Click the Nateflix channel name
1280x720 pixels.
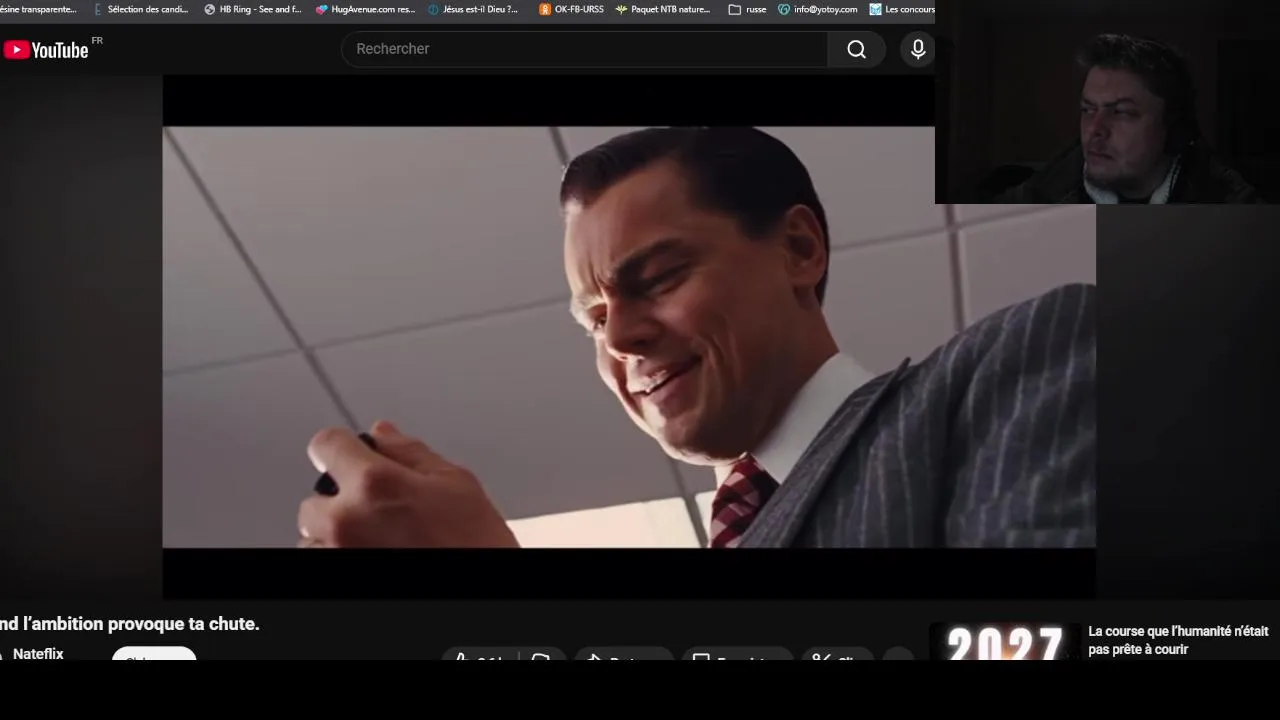tap(38, 654)
